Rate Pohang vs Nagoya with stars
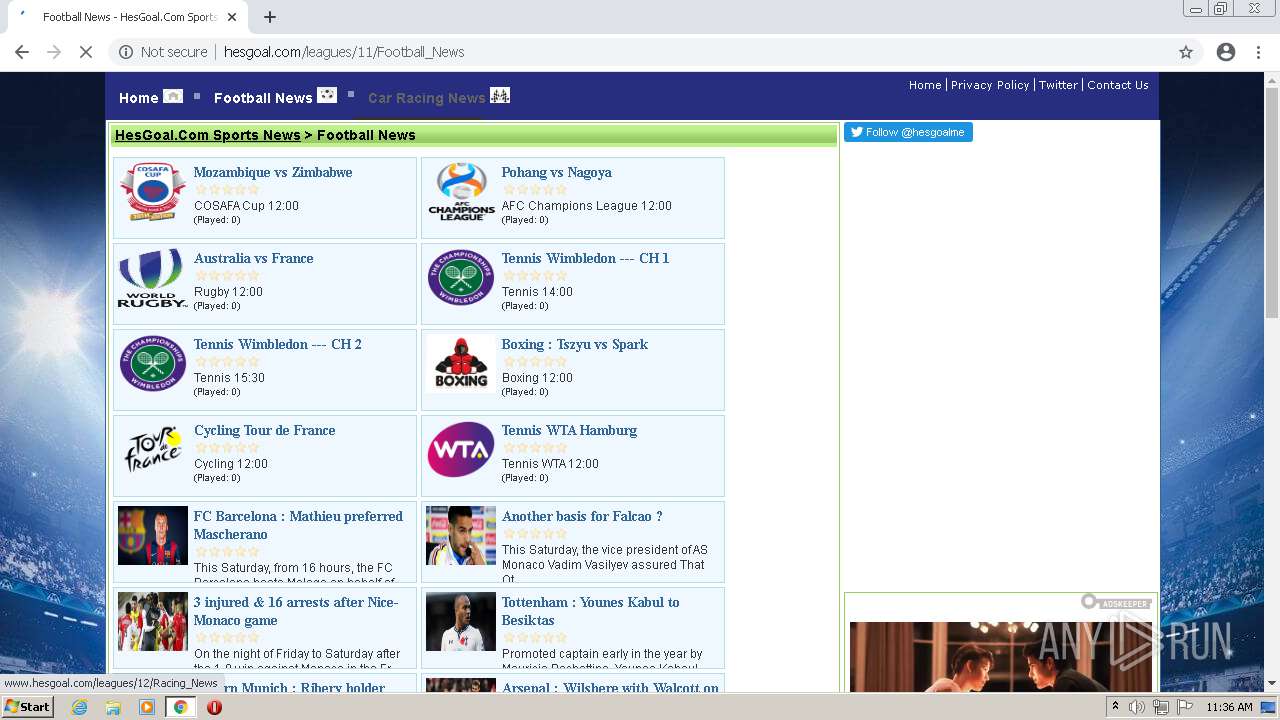 point(535,189)
